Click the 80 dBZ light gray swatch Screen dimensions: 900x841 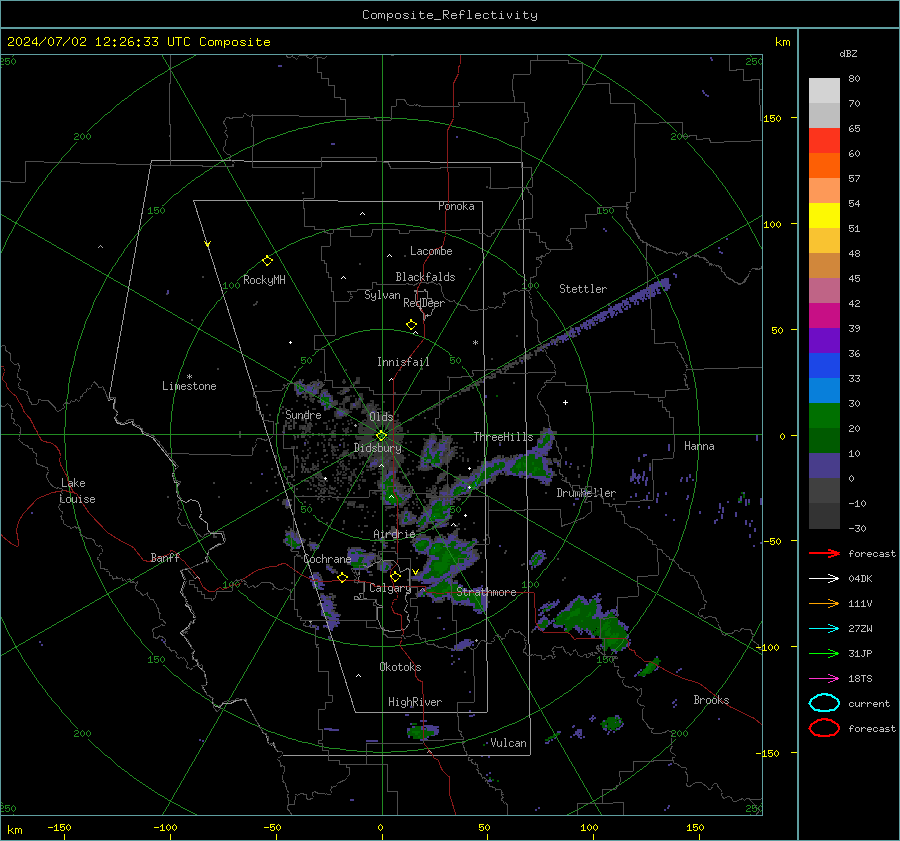(824, 91)
